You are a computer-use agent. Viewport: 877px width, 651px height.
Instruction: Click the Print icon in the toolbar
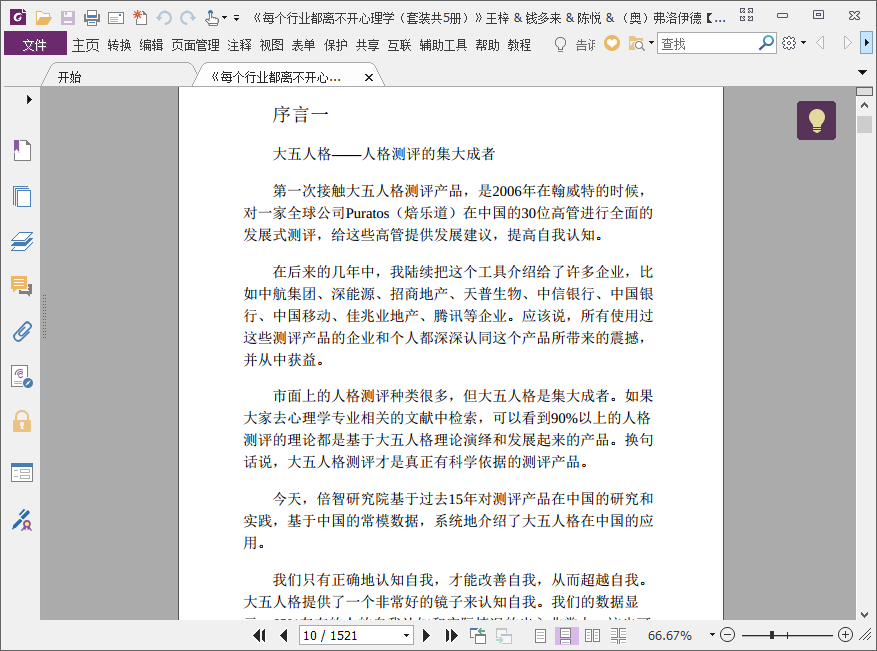click(x=92, y=18)
